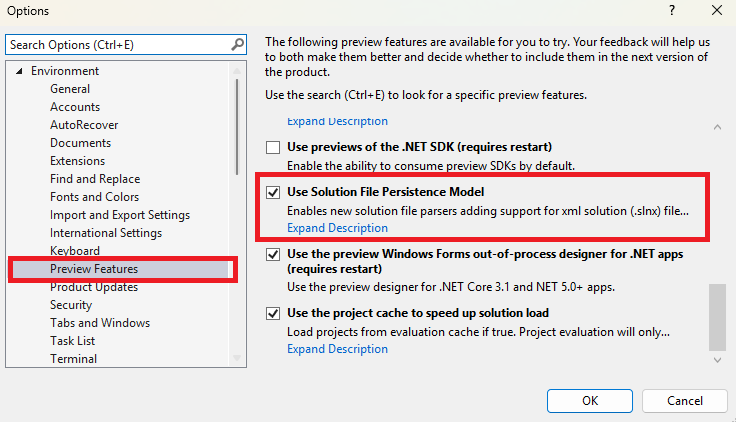Select Tabs and Windows settings
The height and width of the screenshot is (422, 736).
pyautogui.click(x=100, y=323)
